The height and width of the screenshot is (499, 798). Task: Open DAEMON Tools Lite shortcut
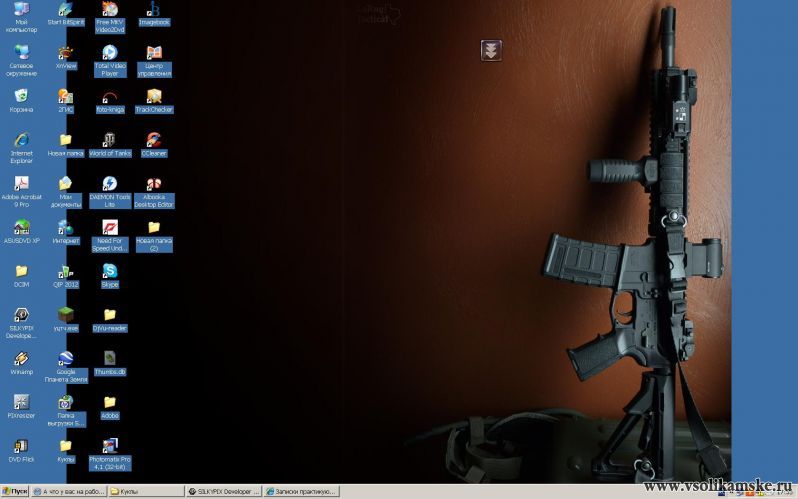[x=109, y=184]
